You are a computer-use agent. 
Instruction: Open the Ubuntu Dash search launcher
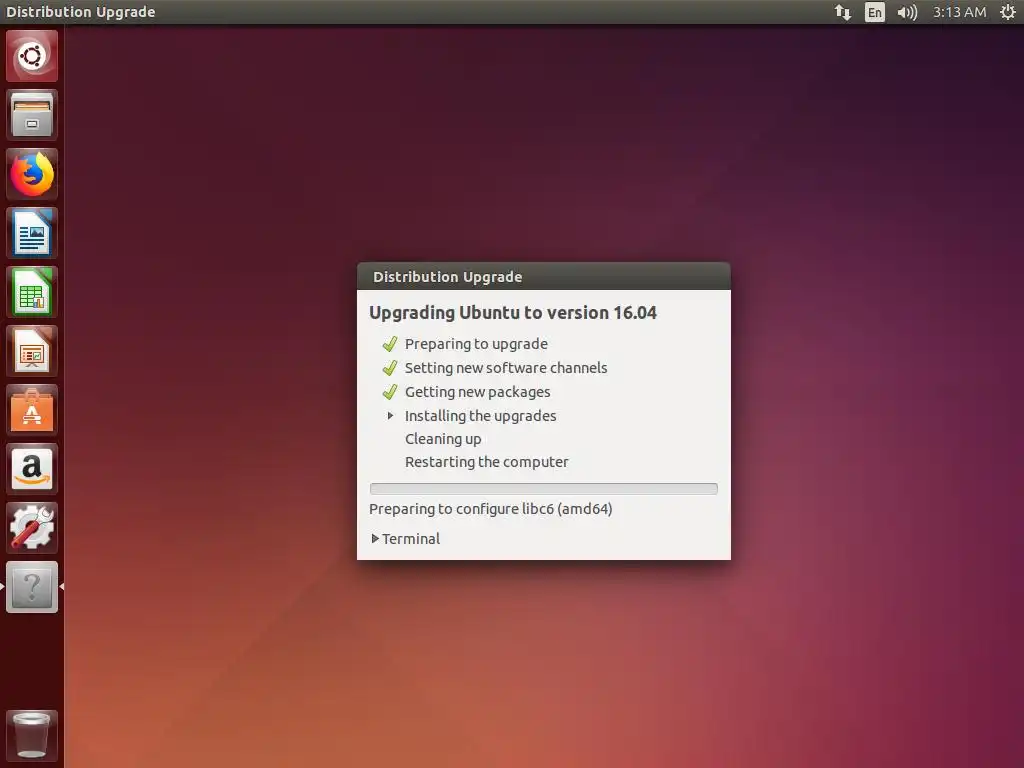click(x=32, y=56)
